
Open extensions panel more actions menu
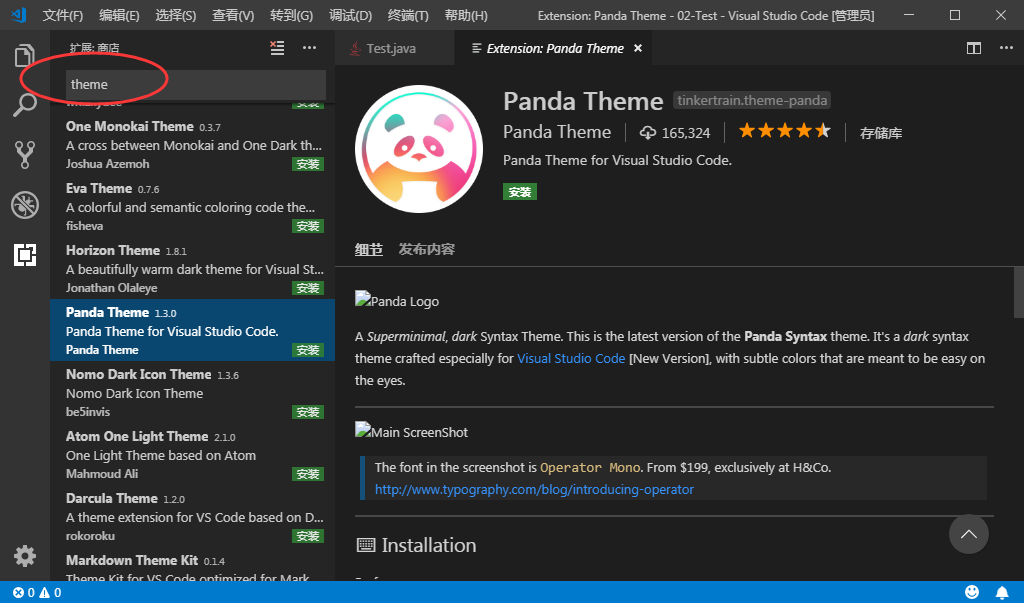pyautogui.click(x=310, y=48)
